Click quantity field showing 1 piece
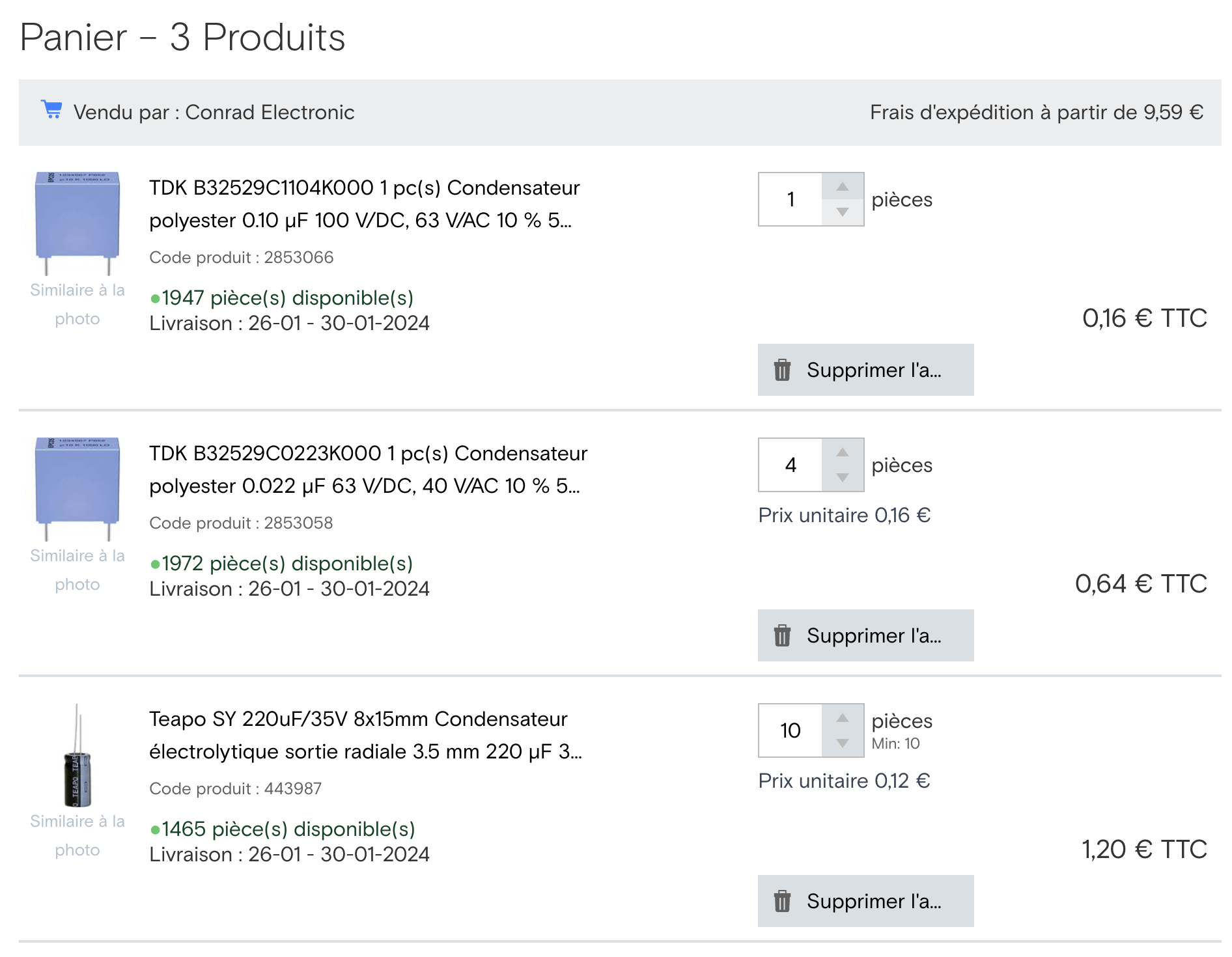This screenshot has width=1232, height=957. click(x=791, y=199)
